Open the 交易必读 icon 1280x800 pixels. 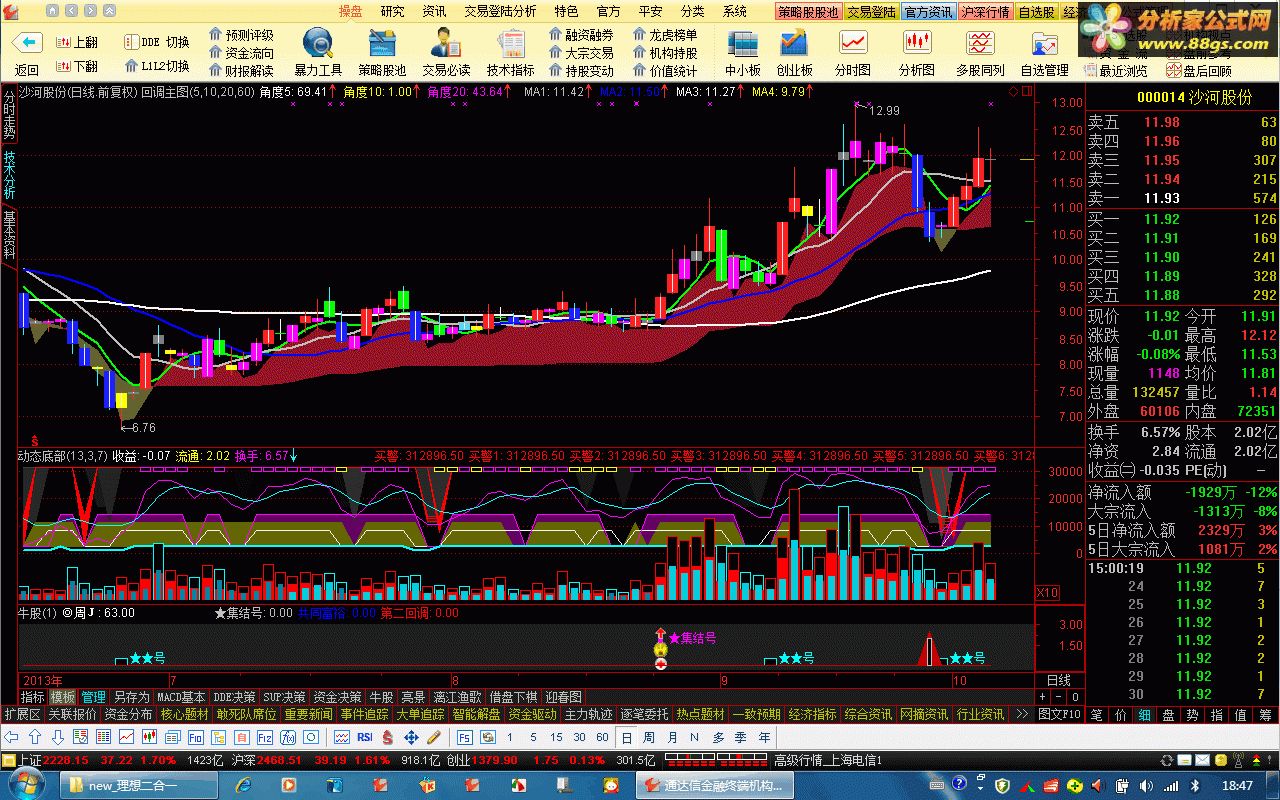[446, 43]
